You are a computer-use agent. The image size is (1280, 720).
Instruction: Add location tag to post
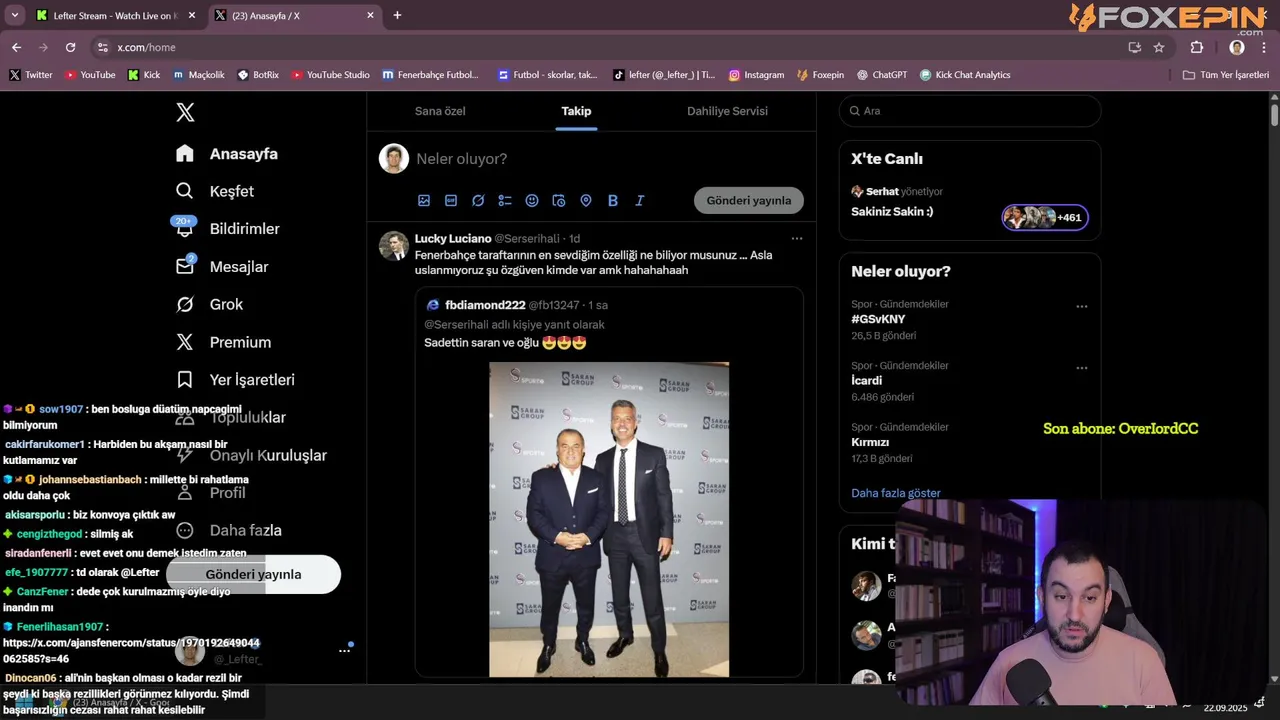click(x=586, y=200)
